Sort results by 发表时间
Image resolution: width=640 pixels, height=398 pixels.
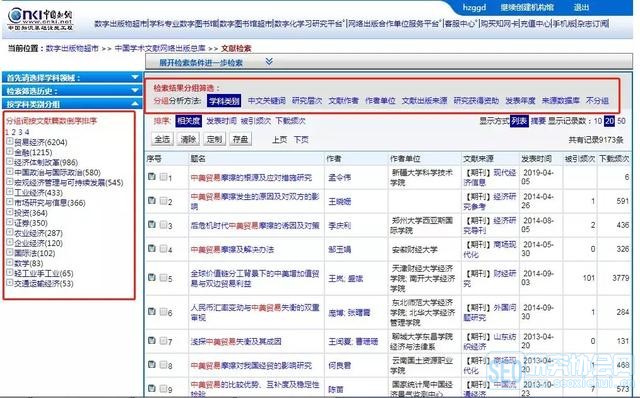[x=221, y=121]
